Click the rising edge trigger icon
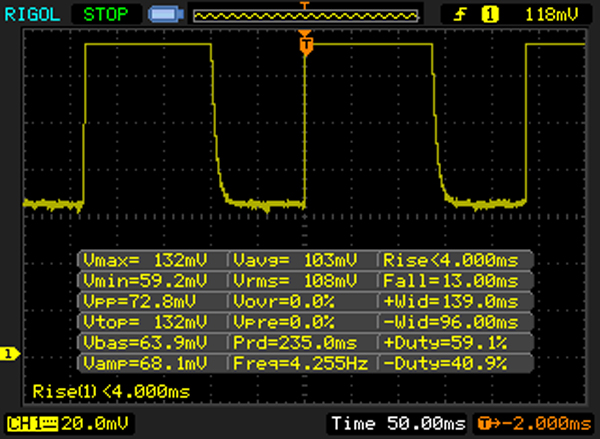 [x=460, y=15]
